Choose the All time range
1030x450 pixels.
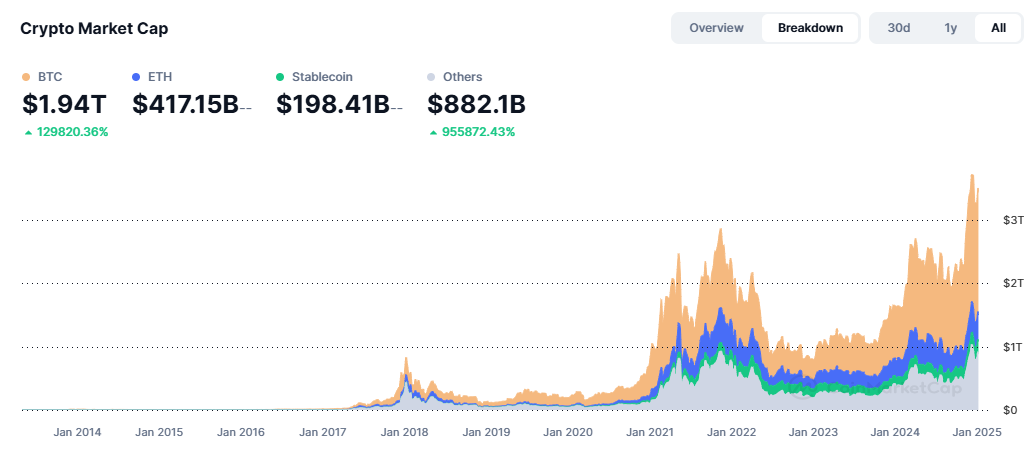click(x=998, y=28)
